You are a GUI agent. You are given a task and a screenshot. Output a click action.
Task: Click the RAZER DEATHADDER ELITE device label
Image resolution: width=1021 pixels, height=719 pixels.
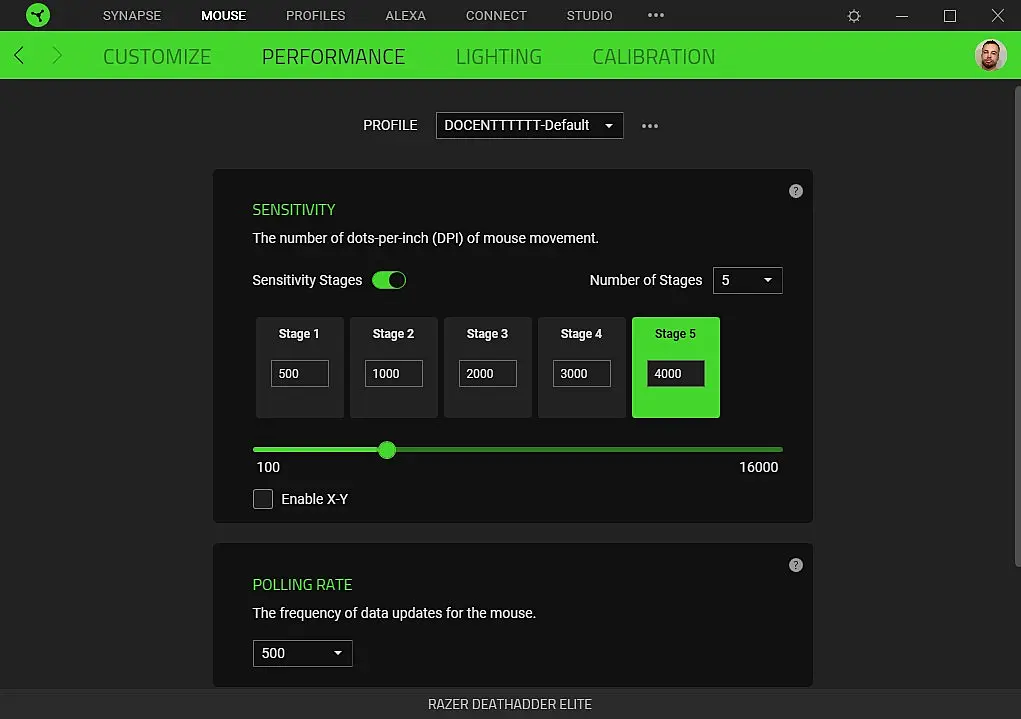pos(510,704)
